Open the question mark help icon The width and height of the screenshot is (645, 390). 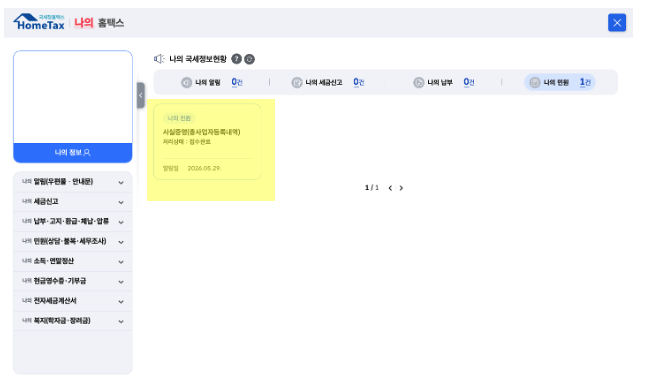237,59
